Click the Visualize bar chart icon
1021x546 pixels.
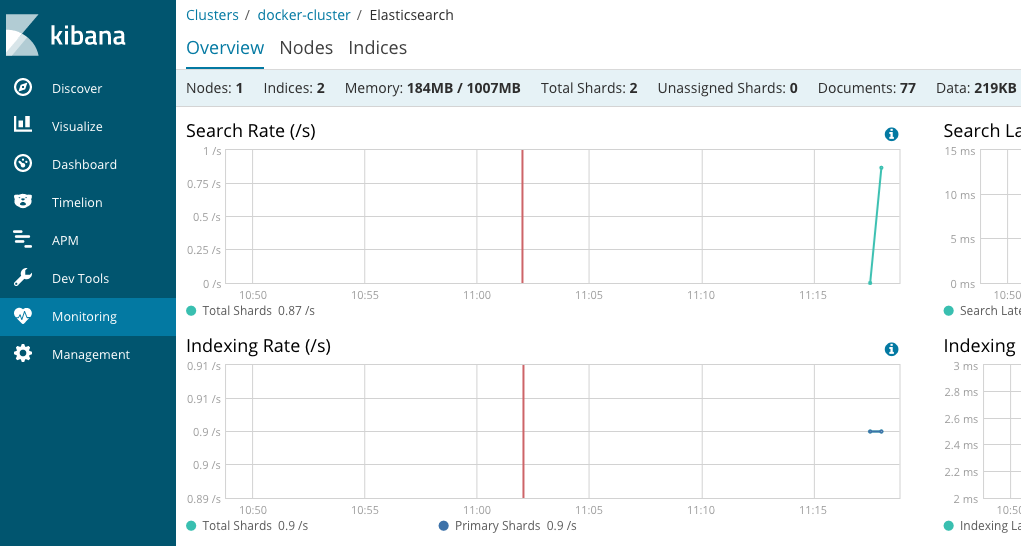tap(23, 124)
